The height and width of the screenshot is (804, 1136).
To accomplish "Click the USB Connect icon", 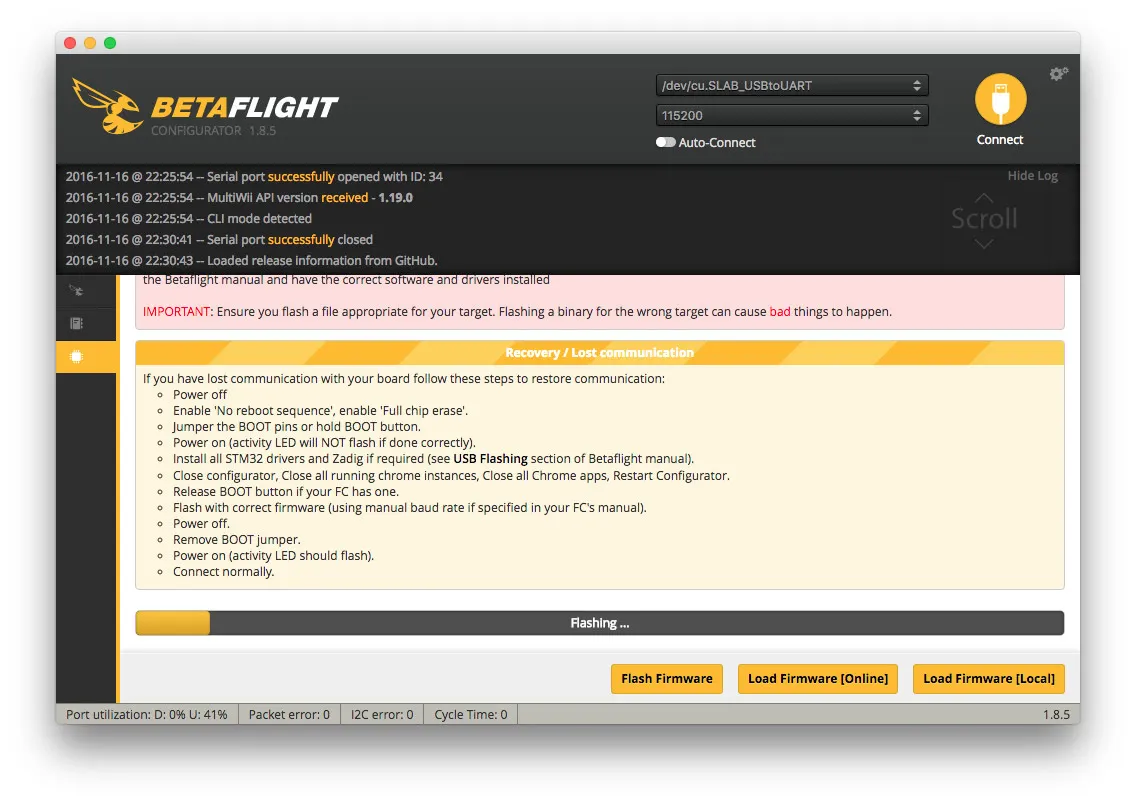I will tap(1000, 100).
